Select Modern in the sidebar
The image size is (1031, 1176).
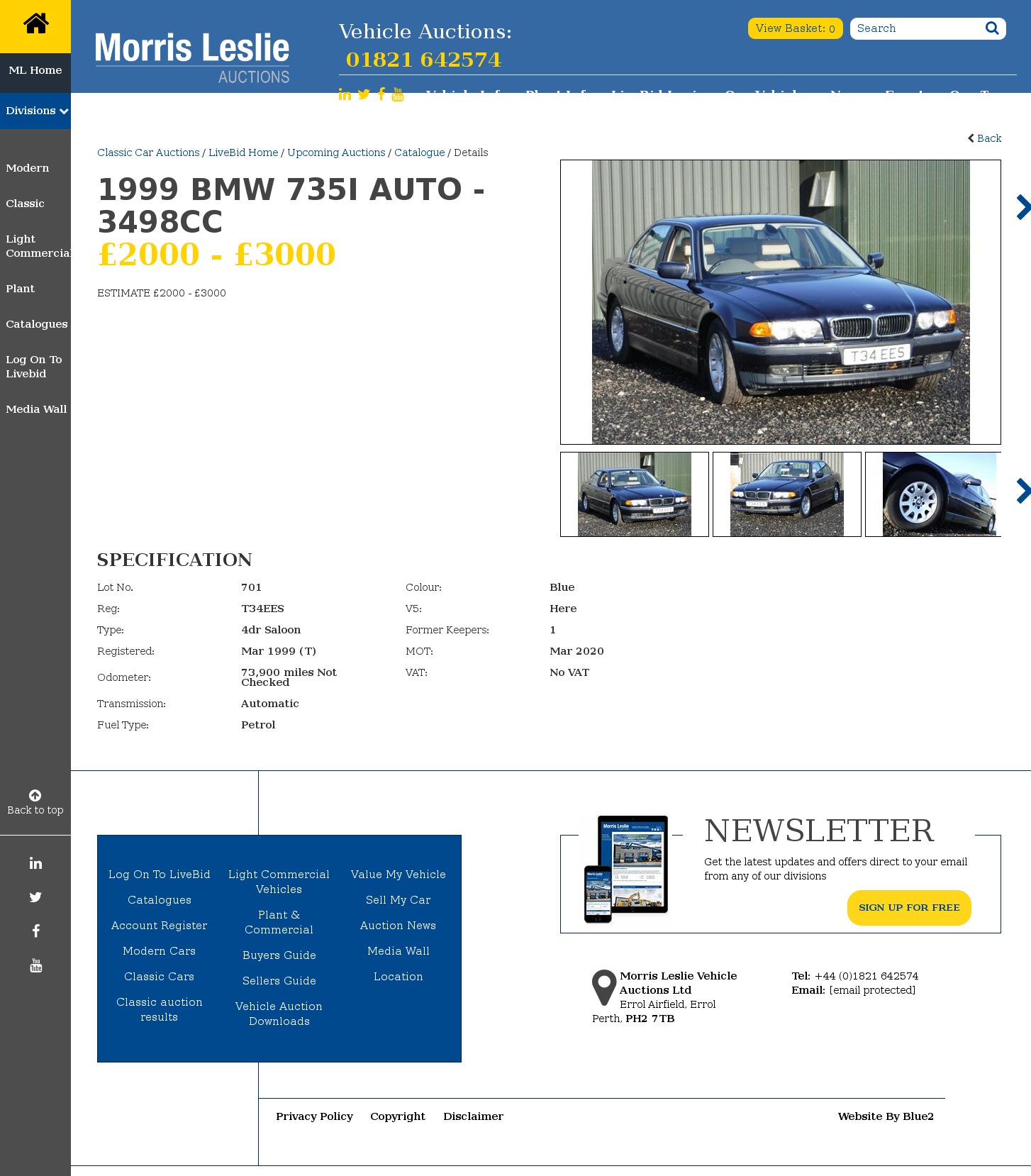tap(28, 168)
